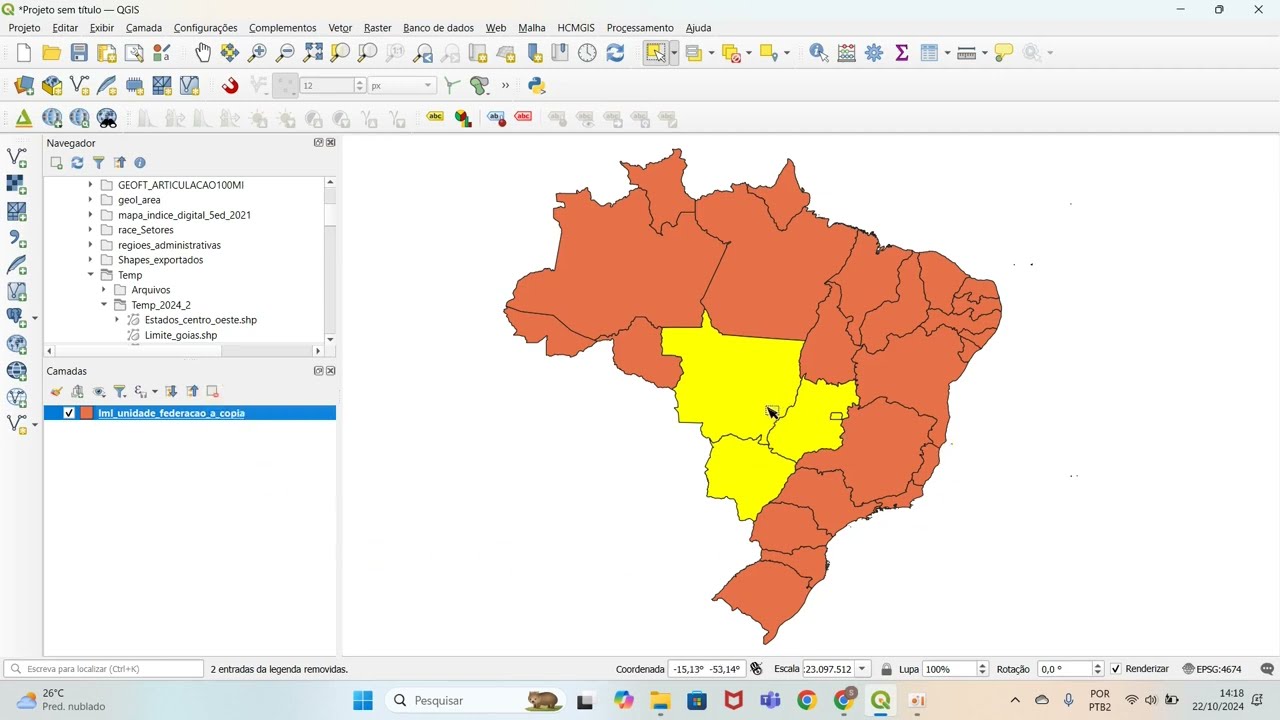Click Remove layer icon in Camadas toolbar
Image resolution: width=1280 pixels, height=720 pixels.
coord(212,392)
